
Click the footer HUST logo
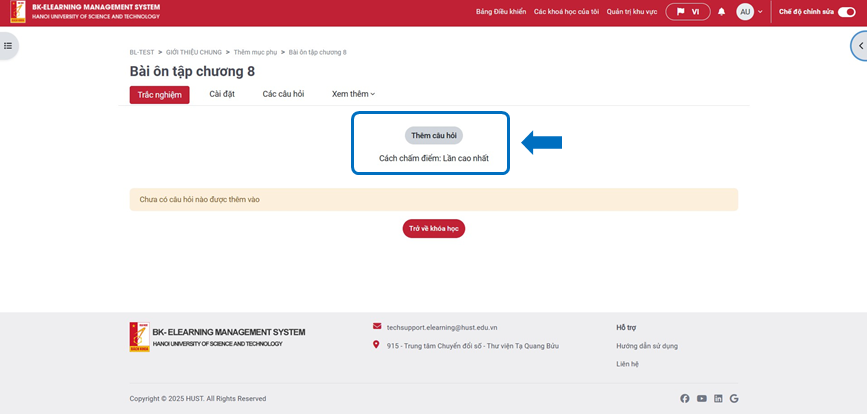139,337
